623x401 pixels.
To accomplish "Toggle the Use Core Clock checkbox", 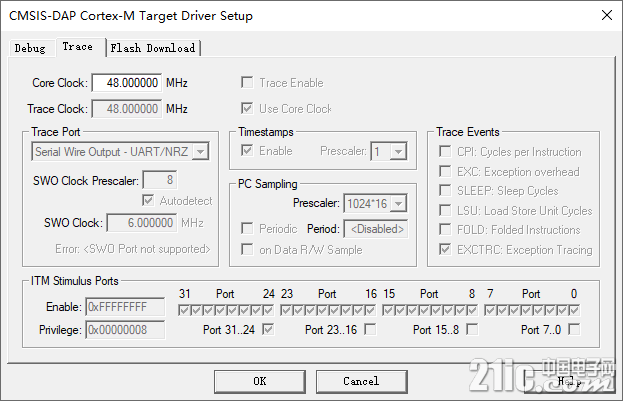I will pyautogui.click(x=247, y=108).
